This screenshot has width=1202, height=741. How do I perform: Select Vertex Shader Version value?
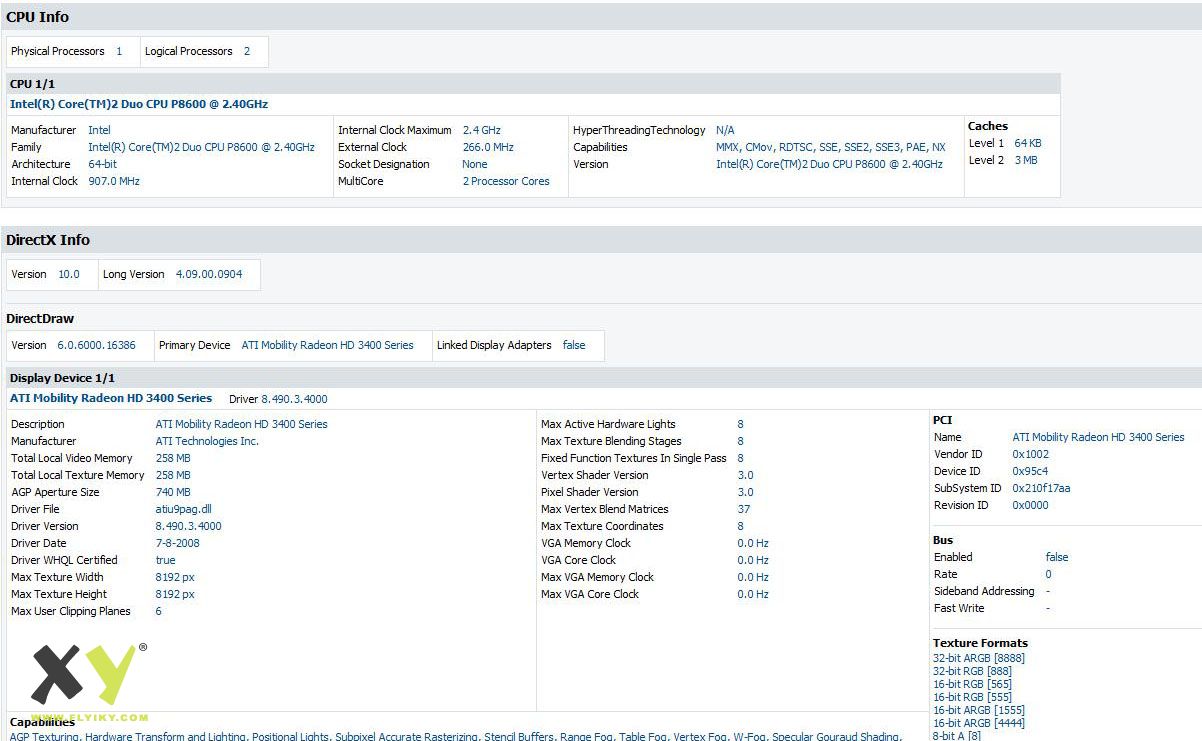coord(746,475)
